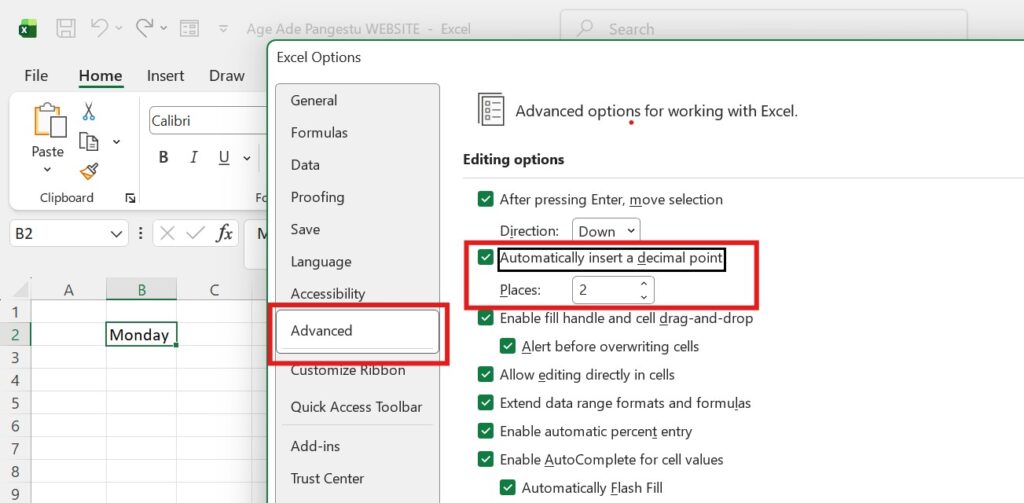Uncheck Automatically insert a decimal point
The height and width of the screenshot is (503, 1024).
485,257
